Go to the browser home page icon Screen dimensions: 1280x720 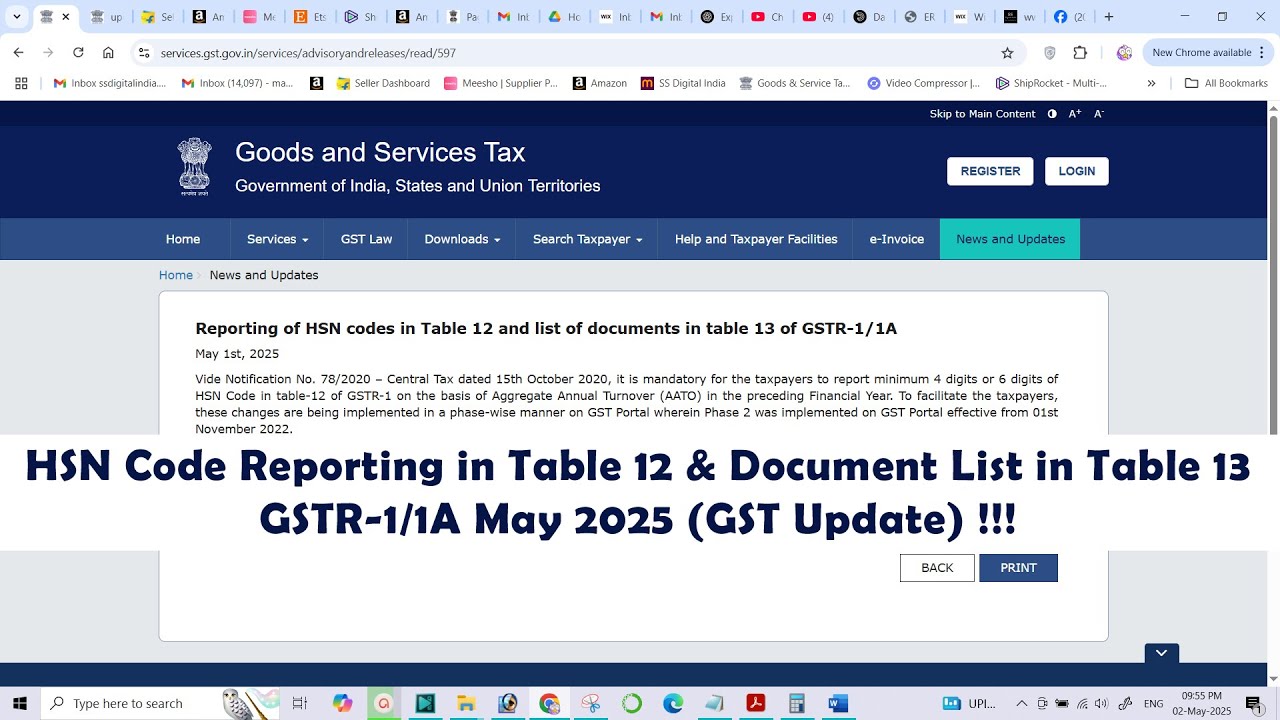(108, 53)
